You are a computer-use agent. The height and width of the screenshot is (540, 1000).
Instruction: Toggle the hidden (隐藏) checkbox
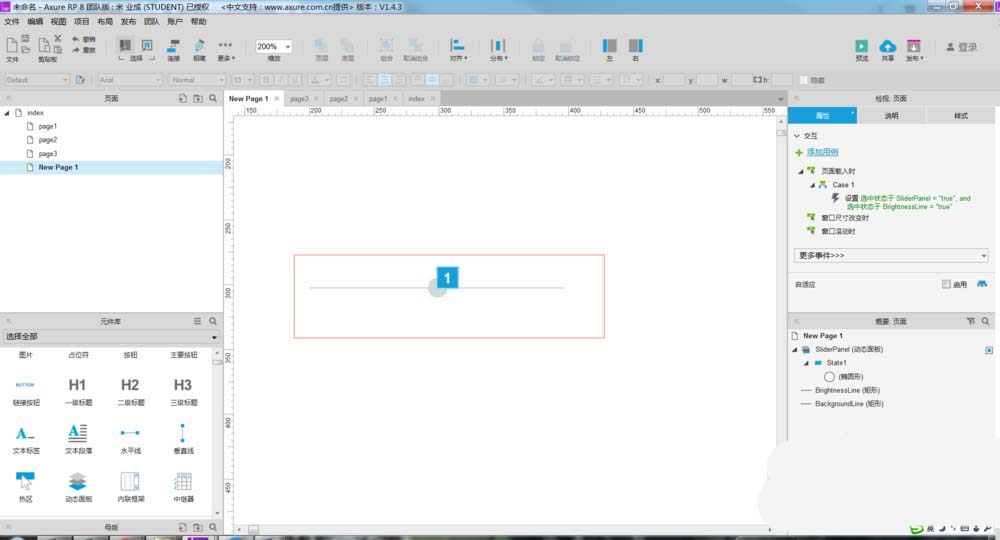(x=804, y=80)
